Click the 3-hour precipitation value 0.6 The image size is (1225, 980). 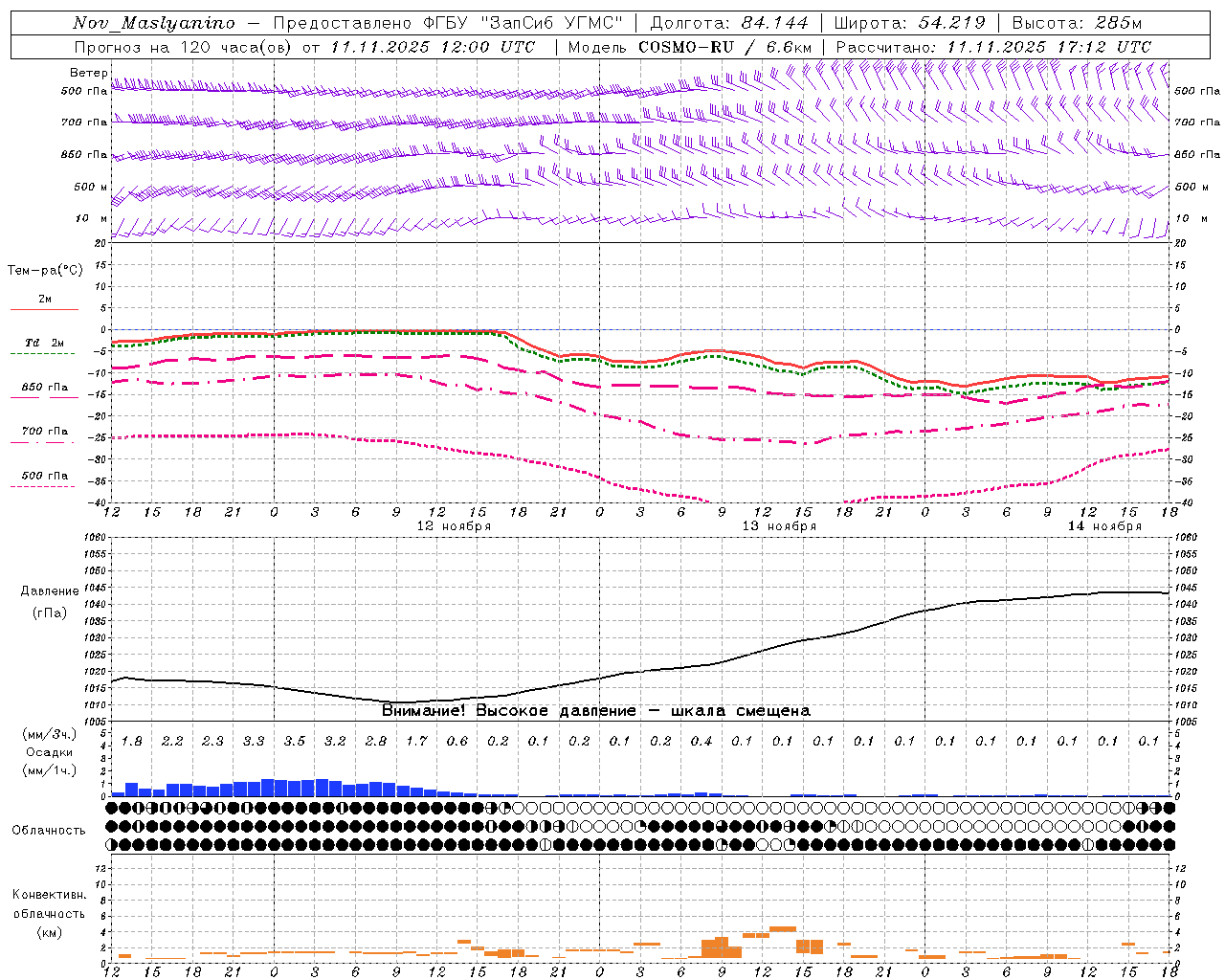click(457, 742)
